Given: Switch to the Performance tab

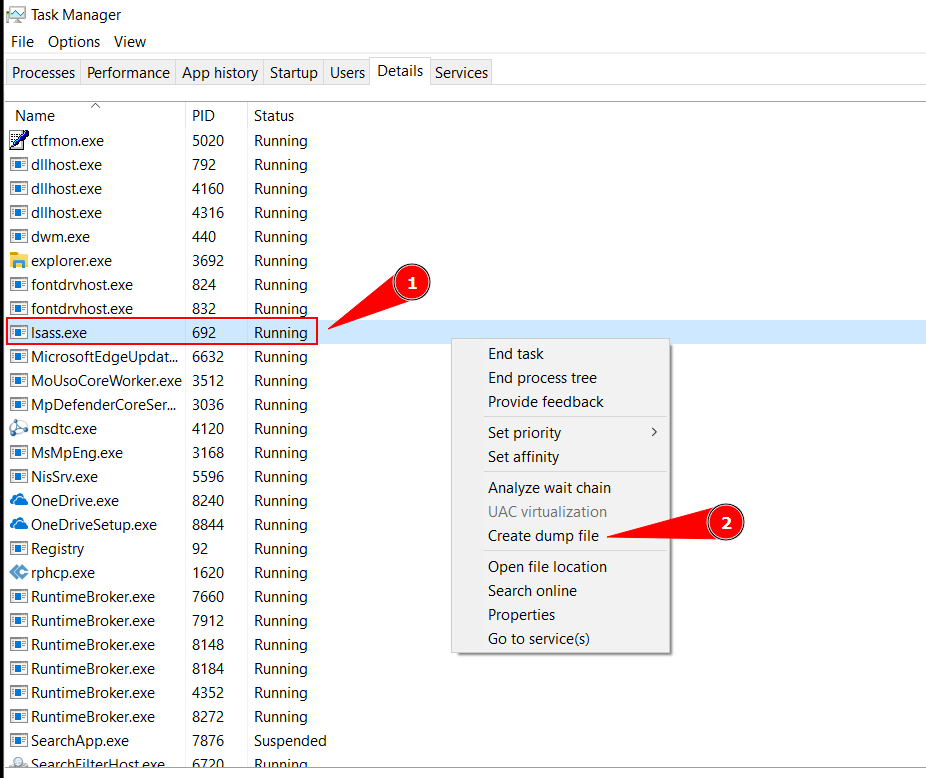Looking at the screenshot, I should (128, 73).
